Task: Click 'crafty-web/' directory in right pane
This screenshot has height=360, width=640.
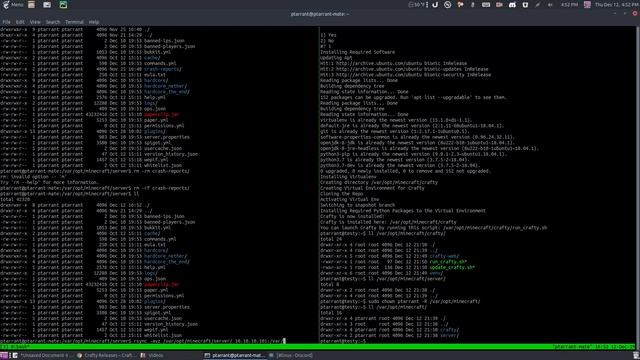Action: pos(444,256)
